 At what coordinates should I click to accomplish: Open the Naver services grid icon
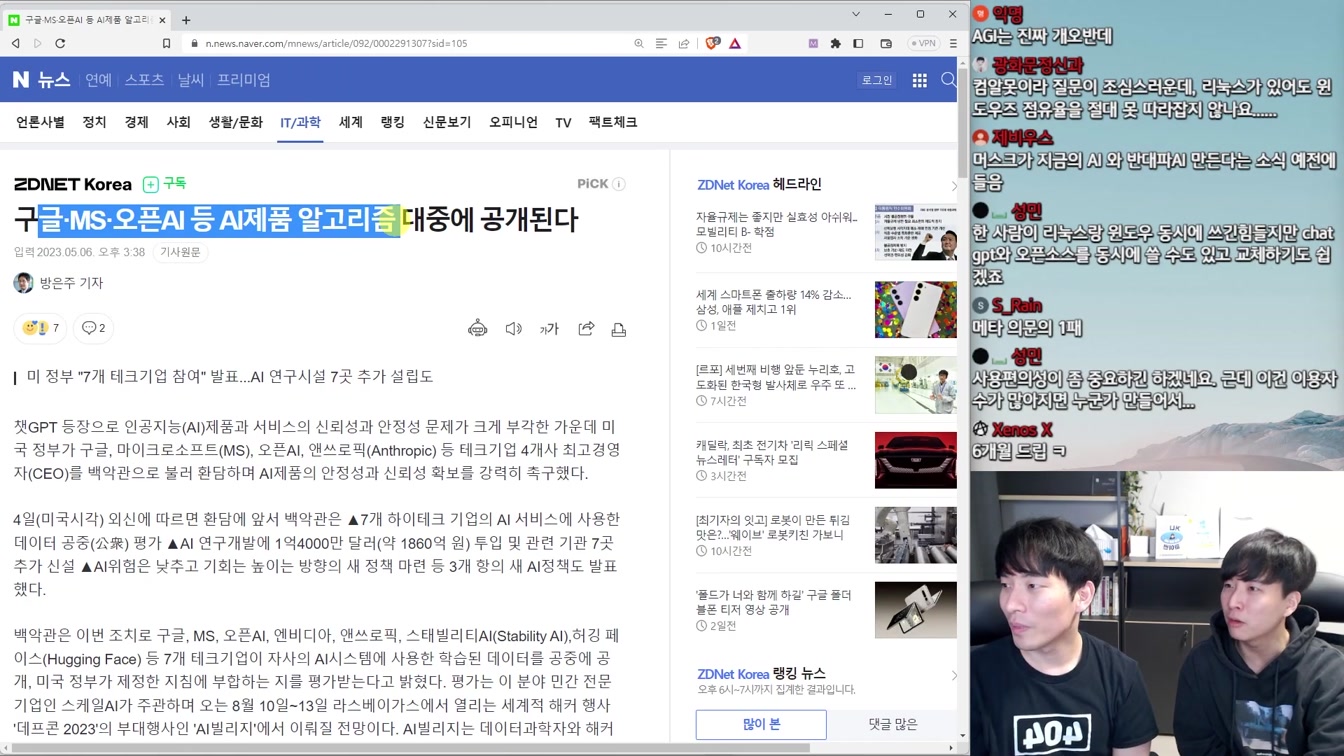point(919,80)
